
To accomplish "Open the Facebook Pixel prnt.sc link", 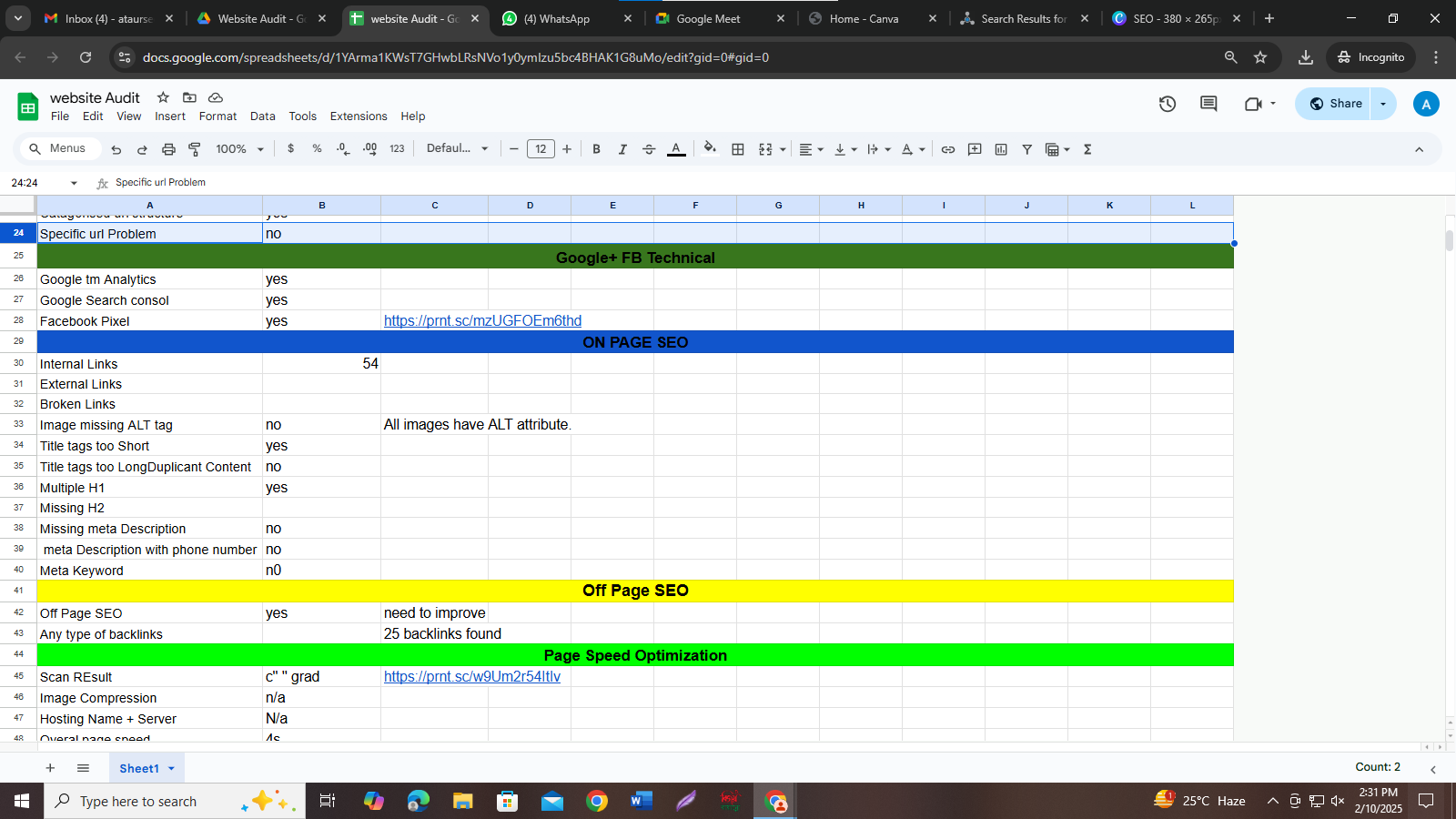I will pos(482,320).
